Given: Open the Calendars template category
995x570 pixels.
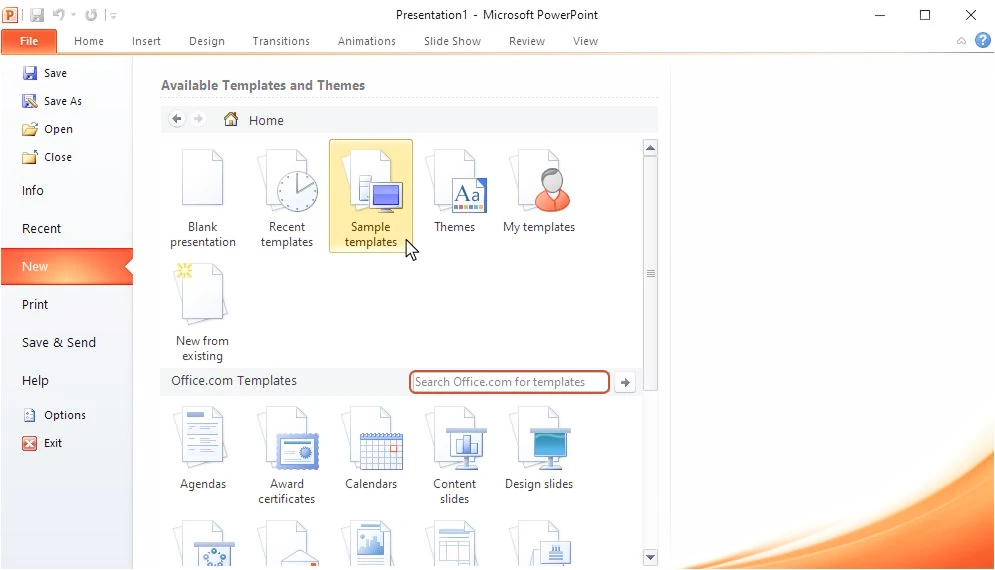Looking at the screenshot, I should (371, 449).
